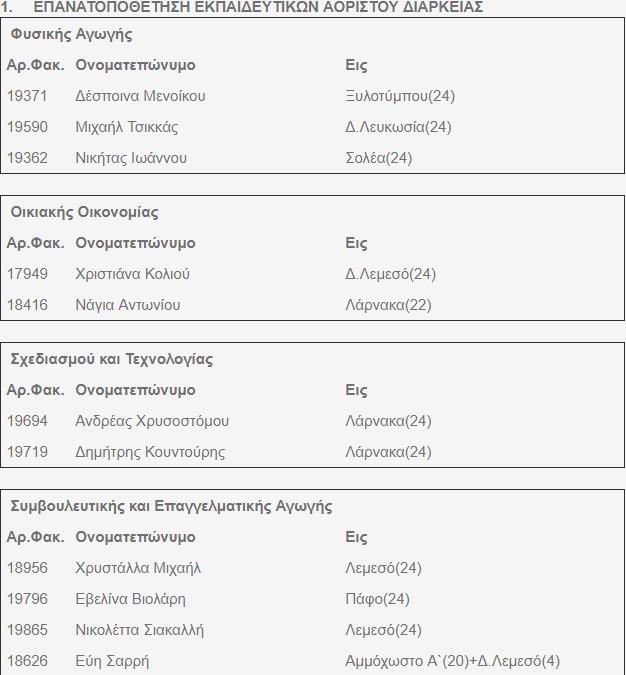The image size is (626, 675).
Task: Click the Πάφο(24) placement entry
Action: coord(377,599)
